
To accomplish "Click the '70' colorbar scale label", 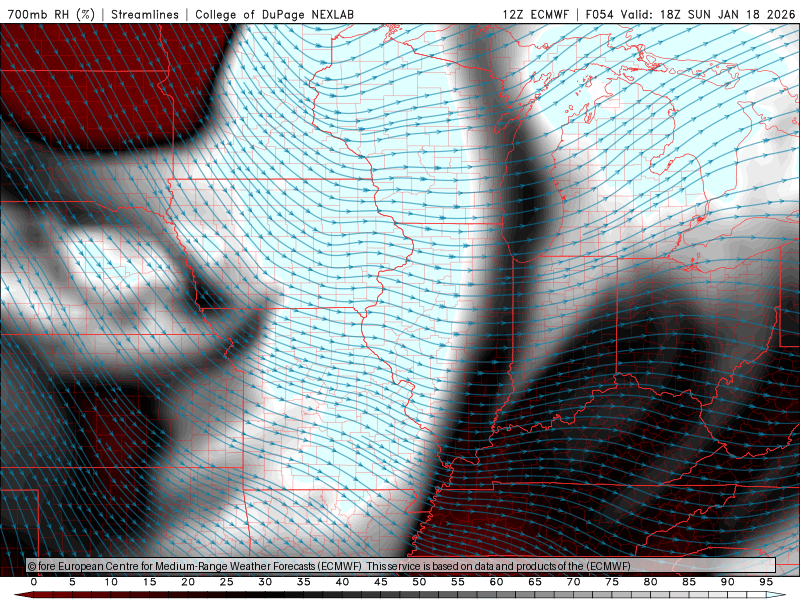I will pos(573,582).
